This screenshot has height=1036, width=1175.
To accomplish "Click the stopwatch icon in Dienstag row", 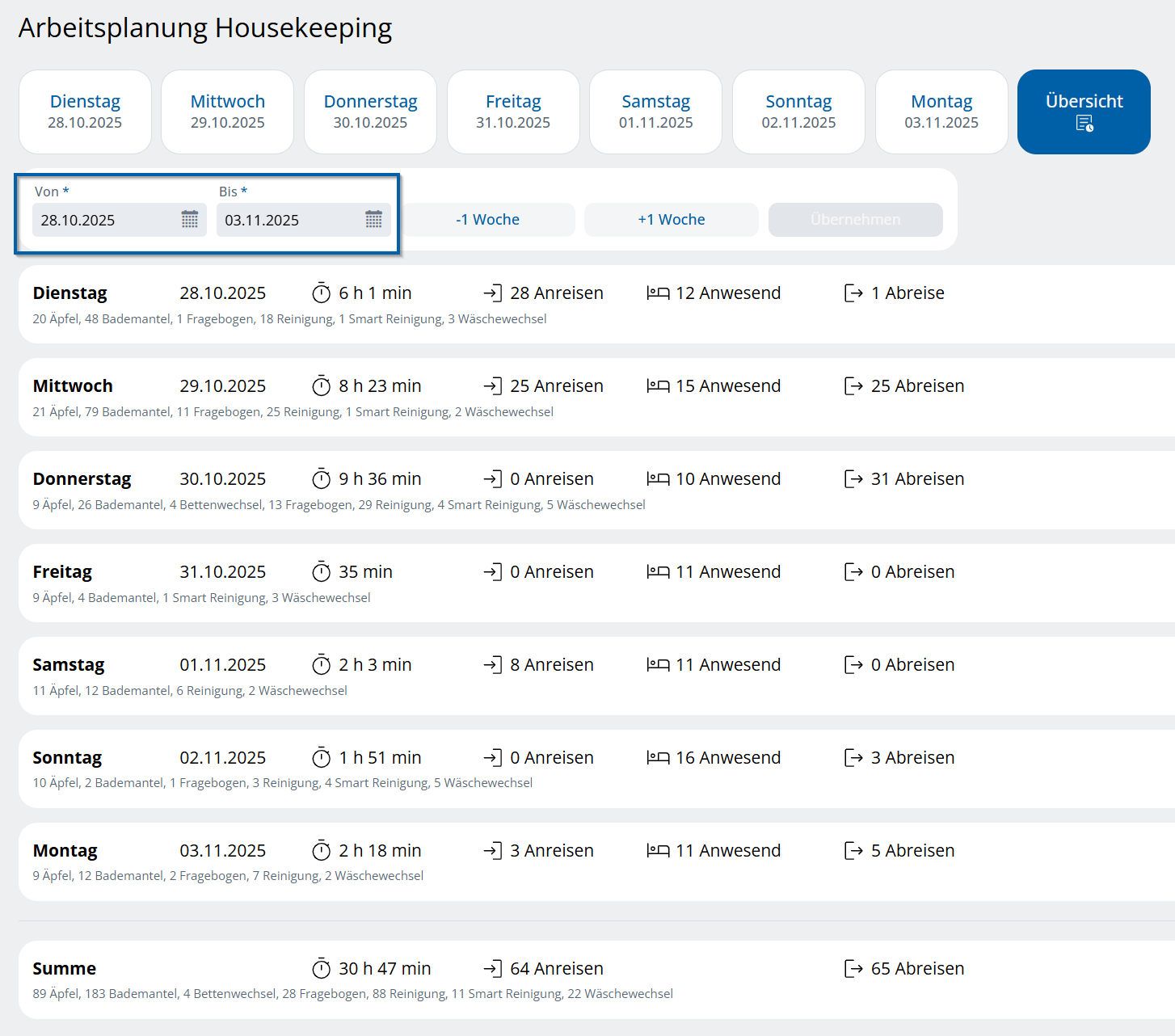I will tap(322, 293).
